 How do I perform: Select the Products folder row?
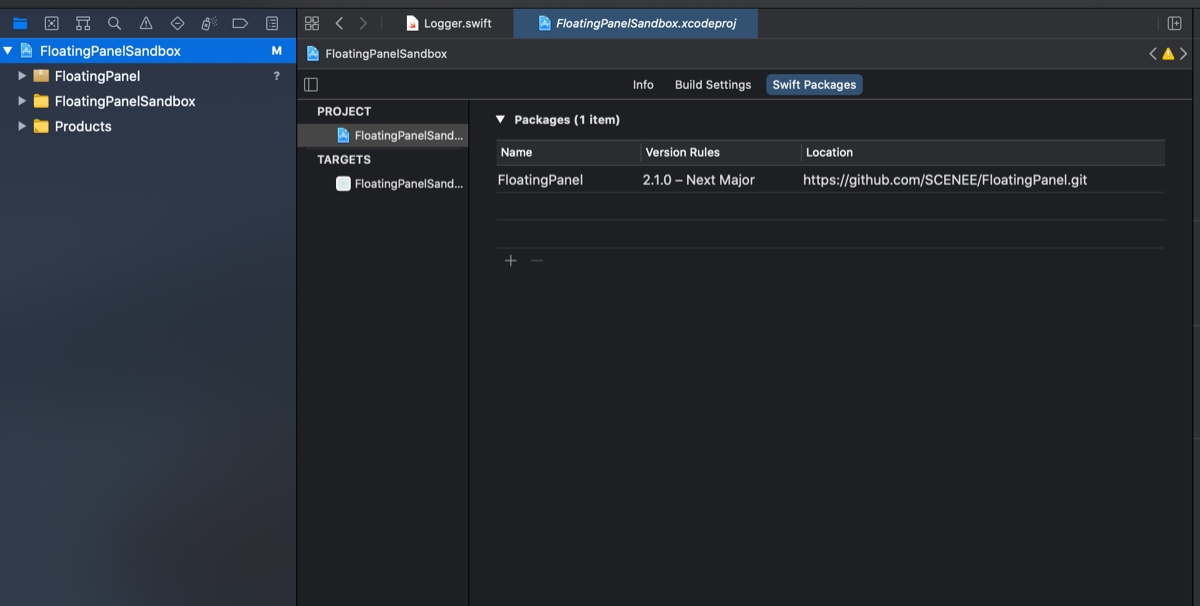point(148,126)
